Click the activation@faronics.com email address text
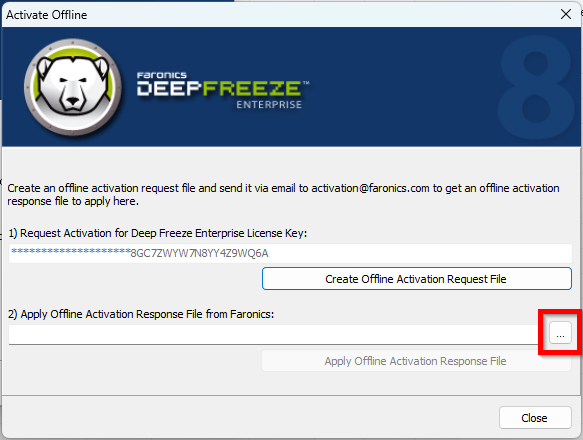 (370, 188)
